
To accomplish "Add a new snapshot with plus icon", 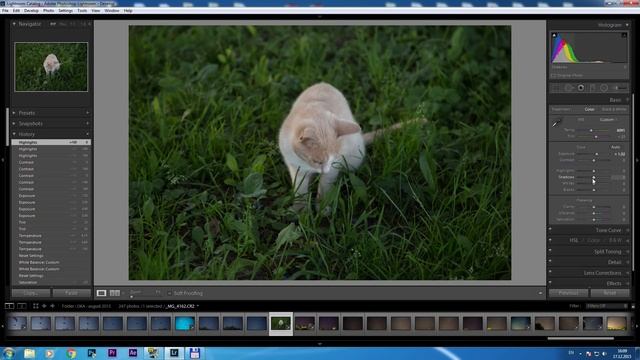I will 87,123.
